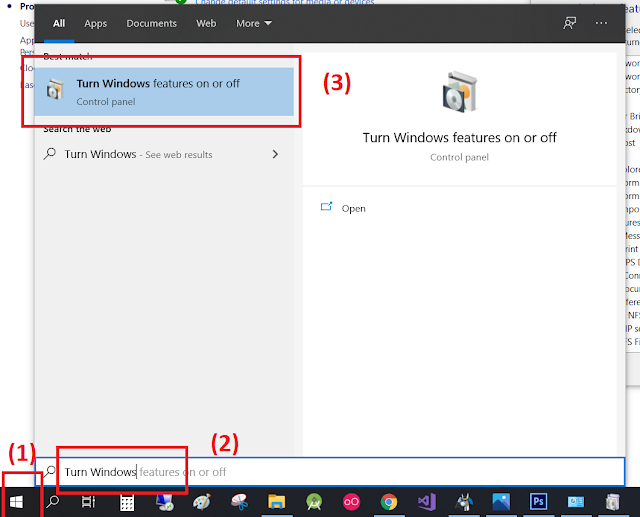Open the blue-eared mascot app taskbar icon
This screenshot has width=640, height=517.
click(464, 502)
